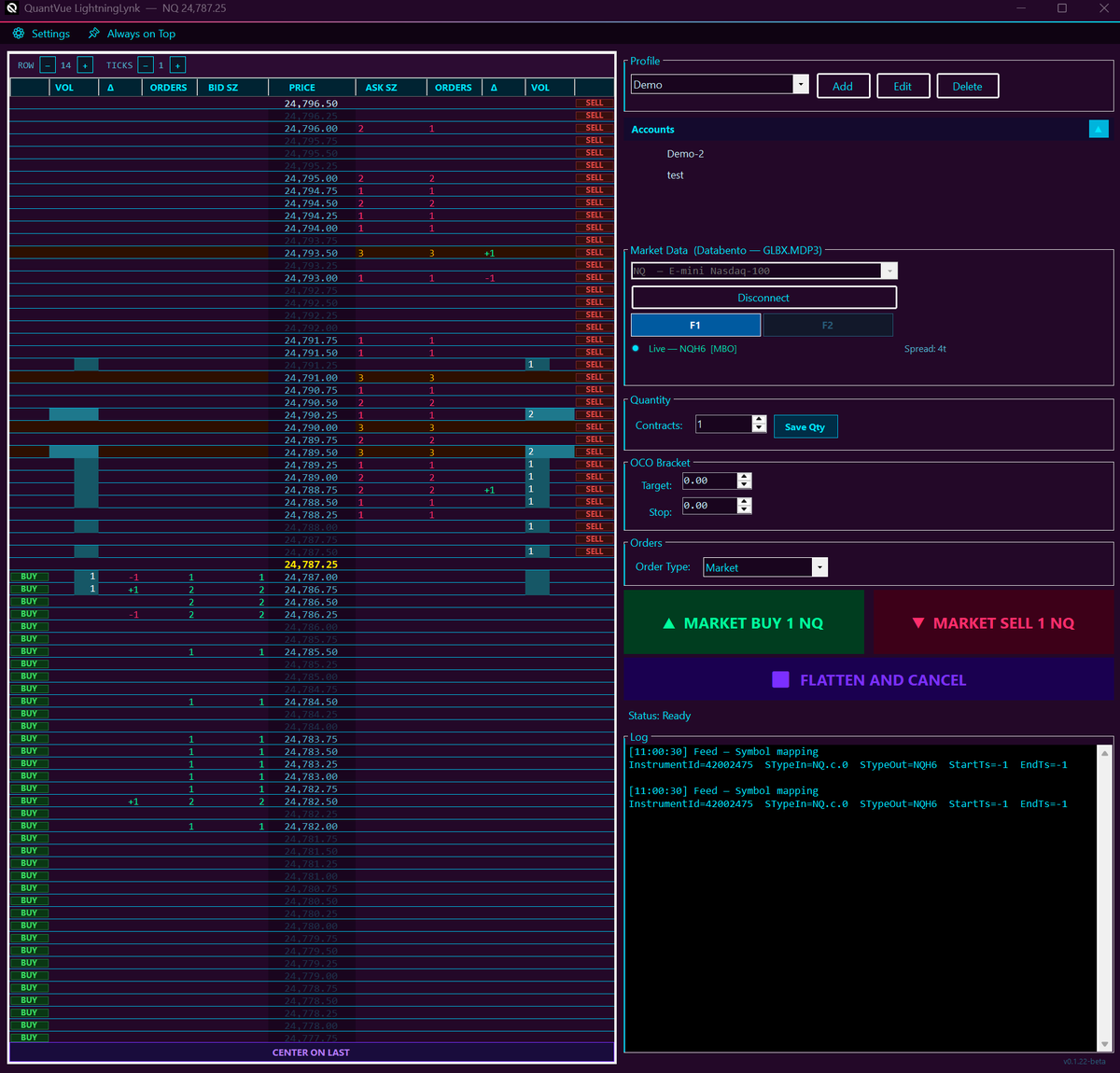Click the QuantVue LightningLynk app icon
This screenshot has height=1073, width=1120.
[x=12, y=8]
